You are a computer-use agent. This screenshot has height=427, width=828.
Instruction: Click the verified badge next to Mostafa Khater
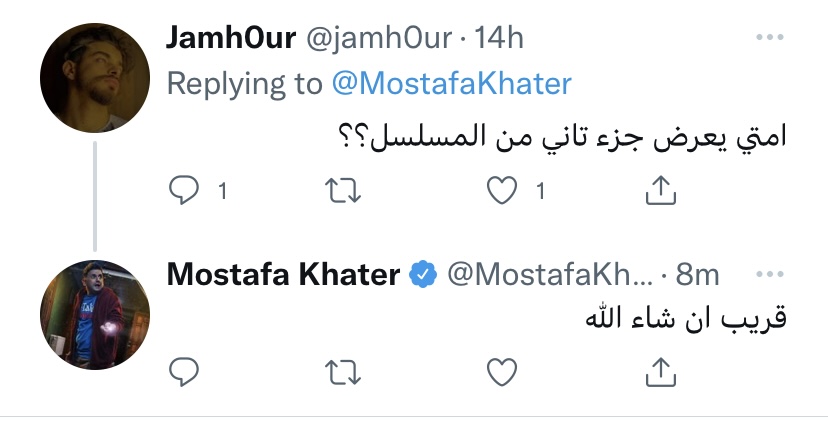[423, 274]
